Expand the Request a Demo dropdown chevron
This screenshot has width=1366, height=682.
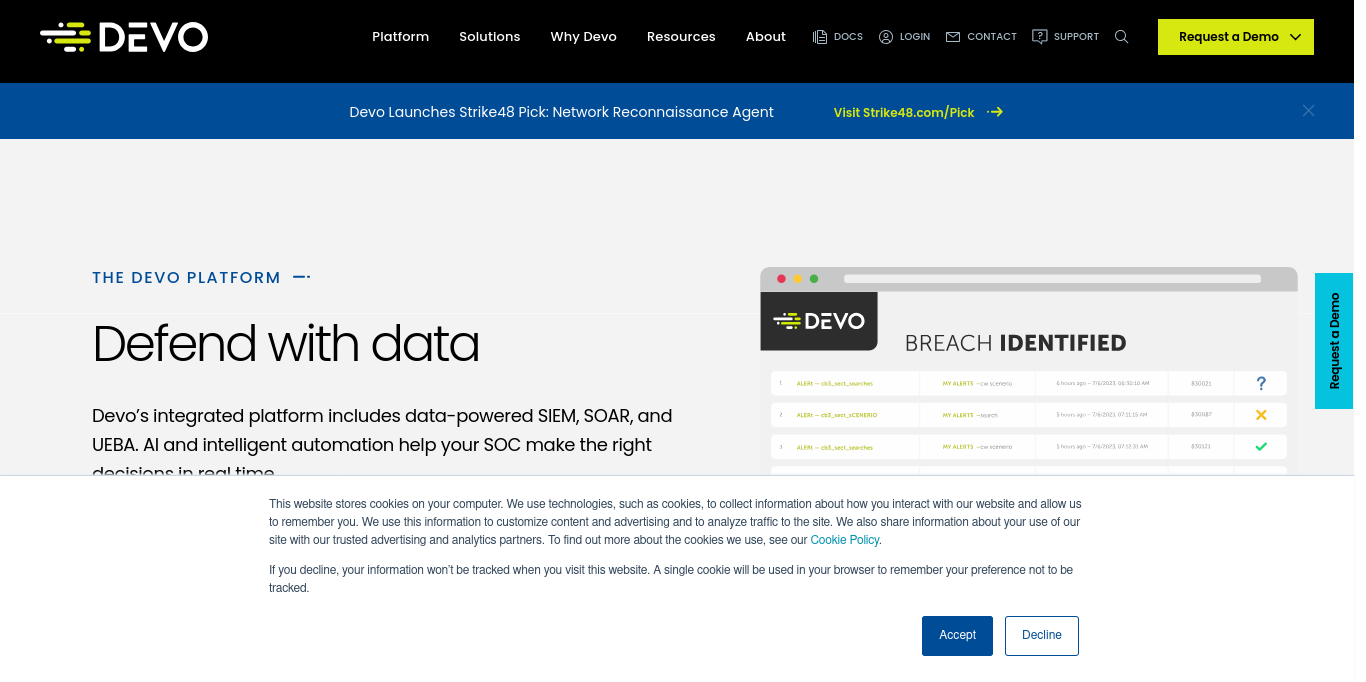point(1296,37)
